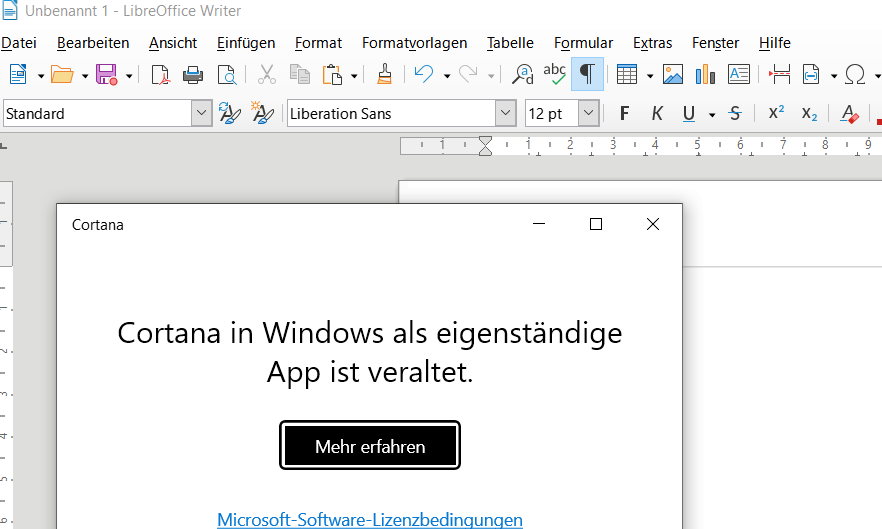Image resolution: width=882 pixels, height=529 pixels.
Task: Open the Einfügen menu
Action: pyautogui.click(x=246, y=43)
